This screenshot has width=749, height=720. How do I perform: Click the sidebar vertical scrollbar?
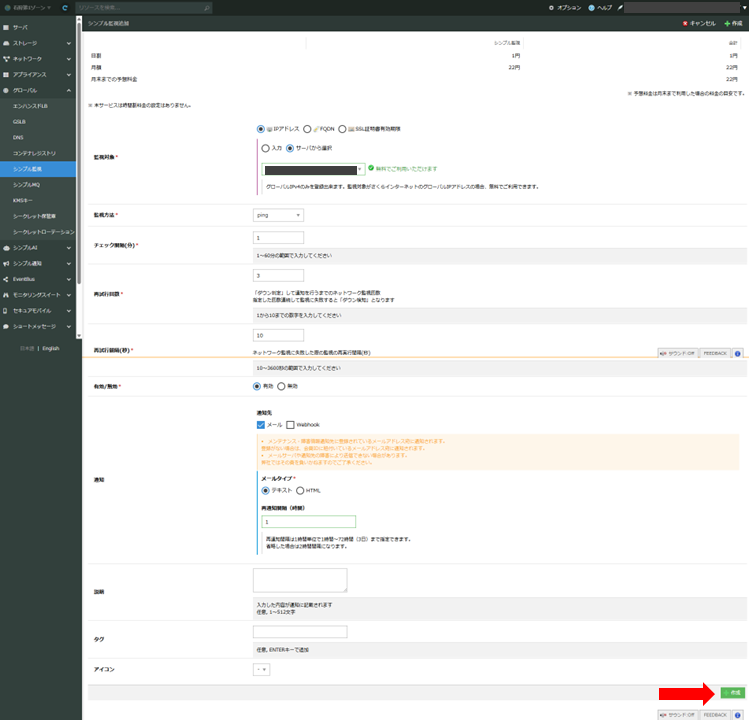tap(79, 150)
